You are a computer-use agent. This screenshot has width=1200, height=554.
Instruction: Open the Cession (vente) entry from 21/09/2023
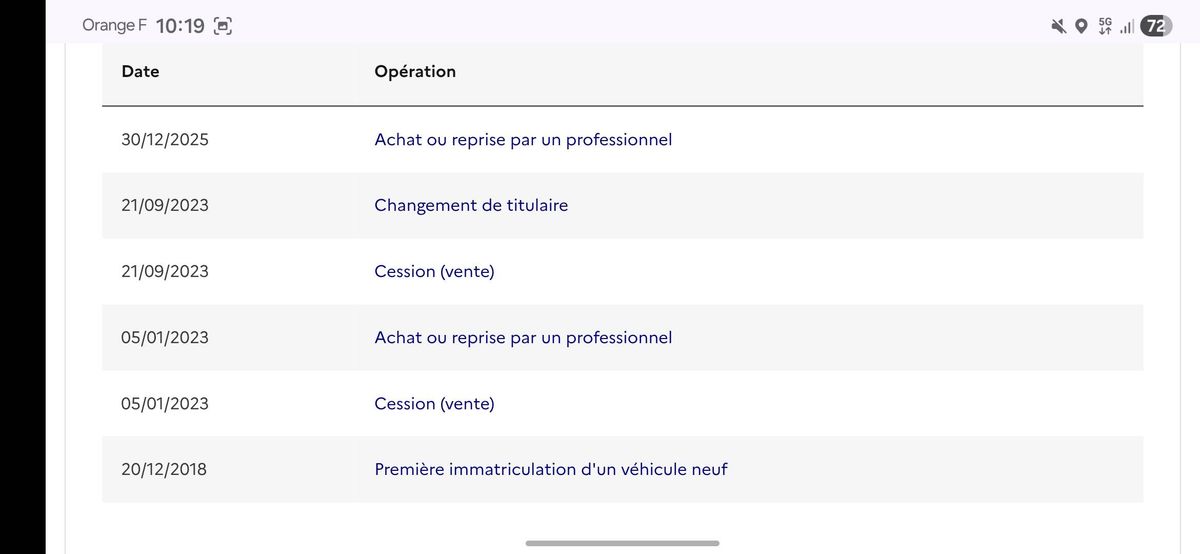(434, 272)
